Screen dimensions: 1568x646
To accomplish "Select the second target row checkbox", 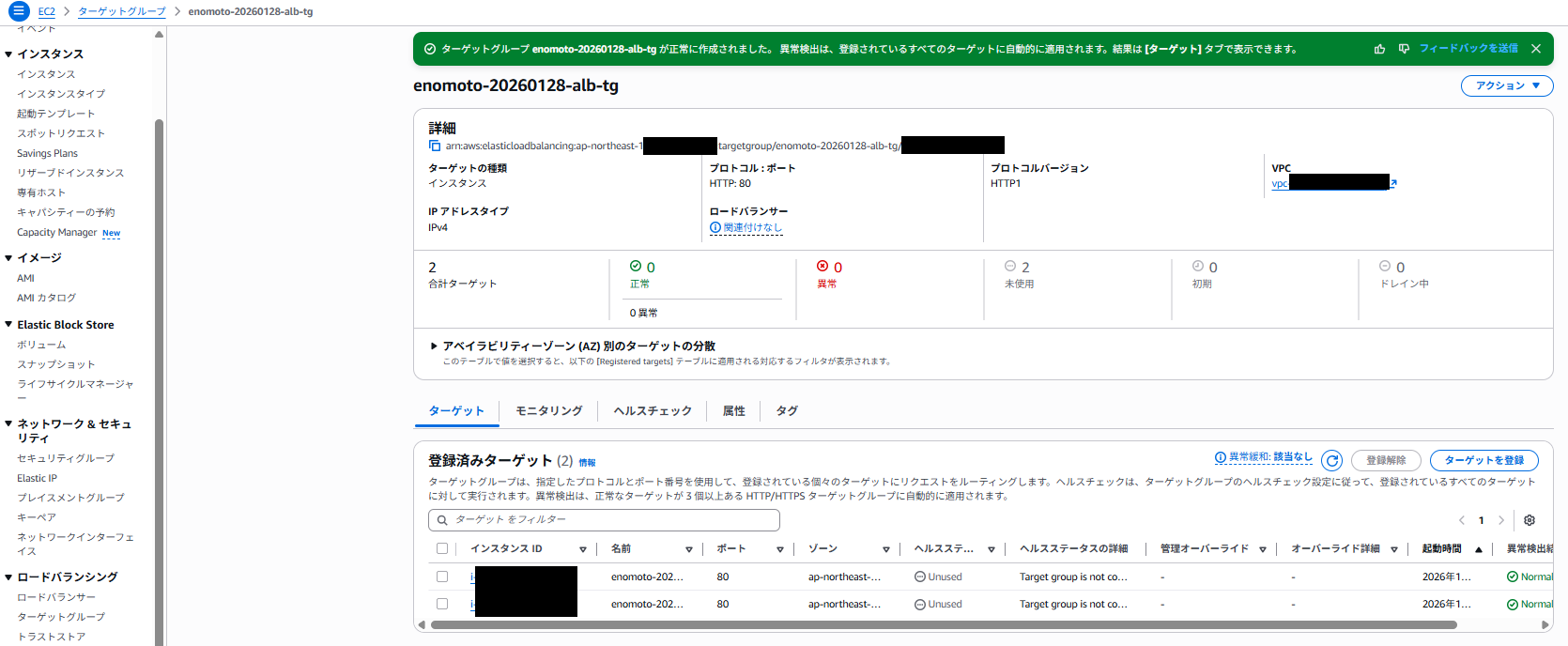I will click(x=442, y=604).
